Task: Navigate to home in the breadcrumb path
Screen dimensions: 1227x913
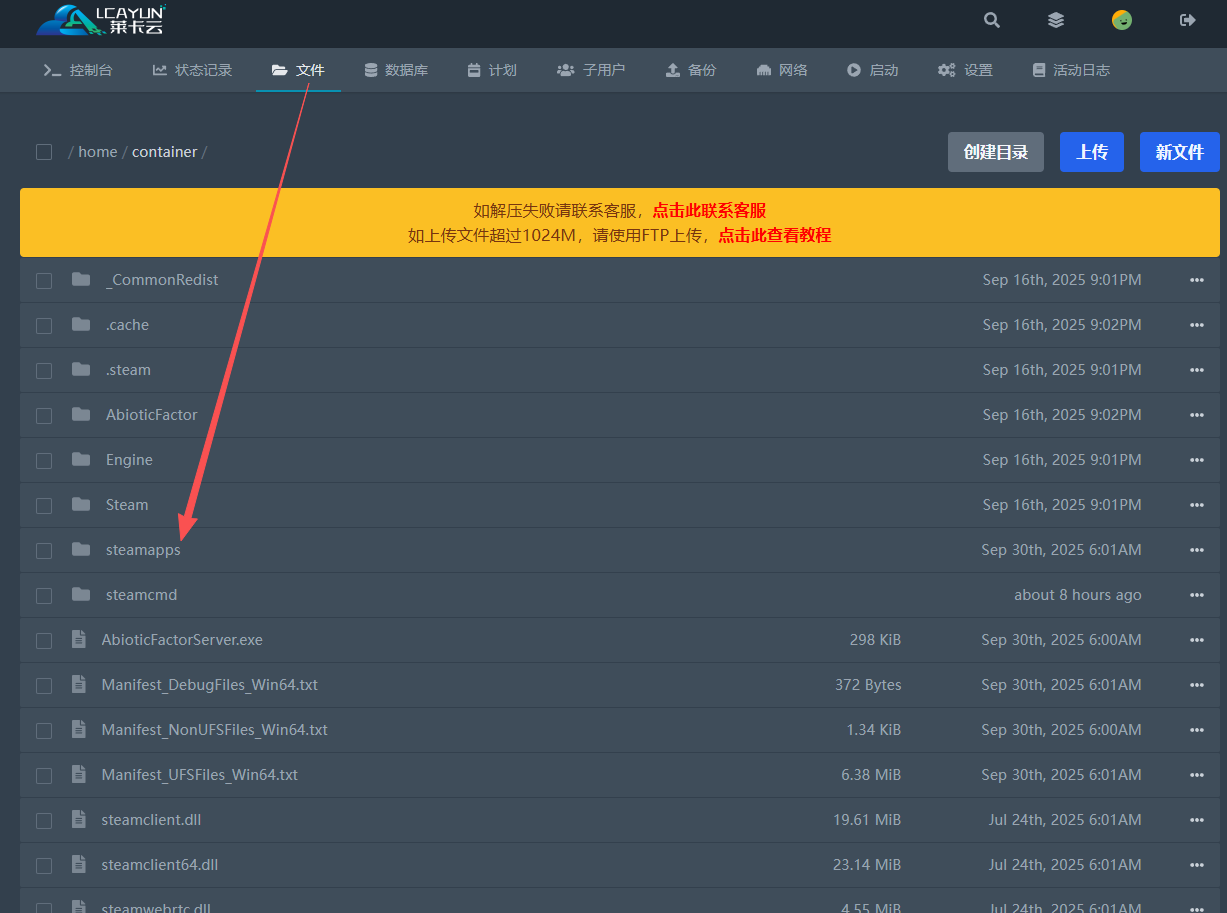Action: point(98,152)
